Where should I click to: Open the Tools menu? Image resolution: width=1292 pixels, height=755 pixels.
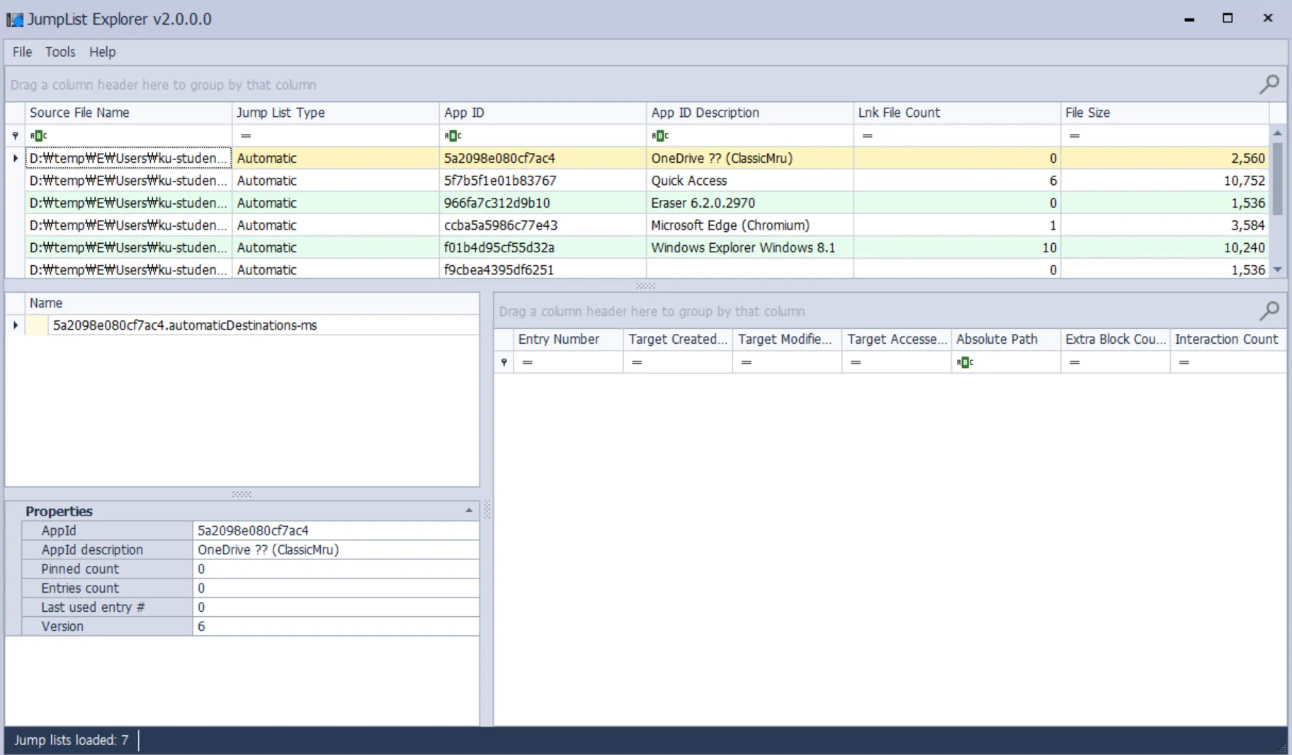point(60,52)
